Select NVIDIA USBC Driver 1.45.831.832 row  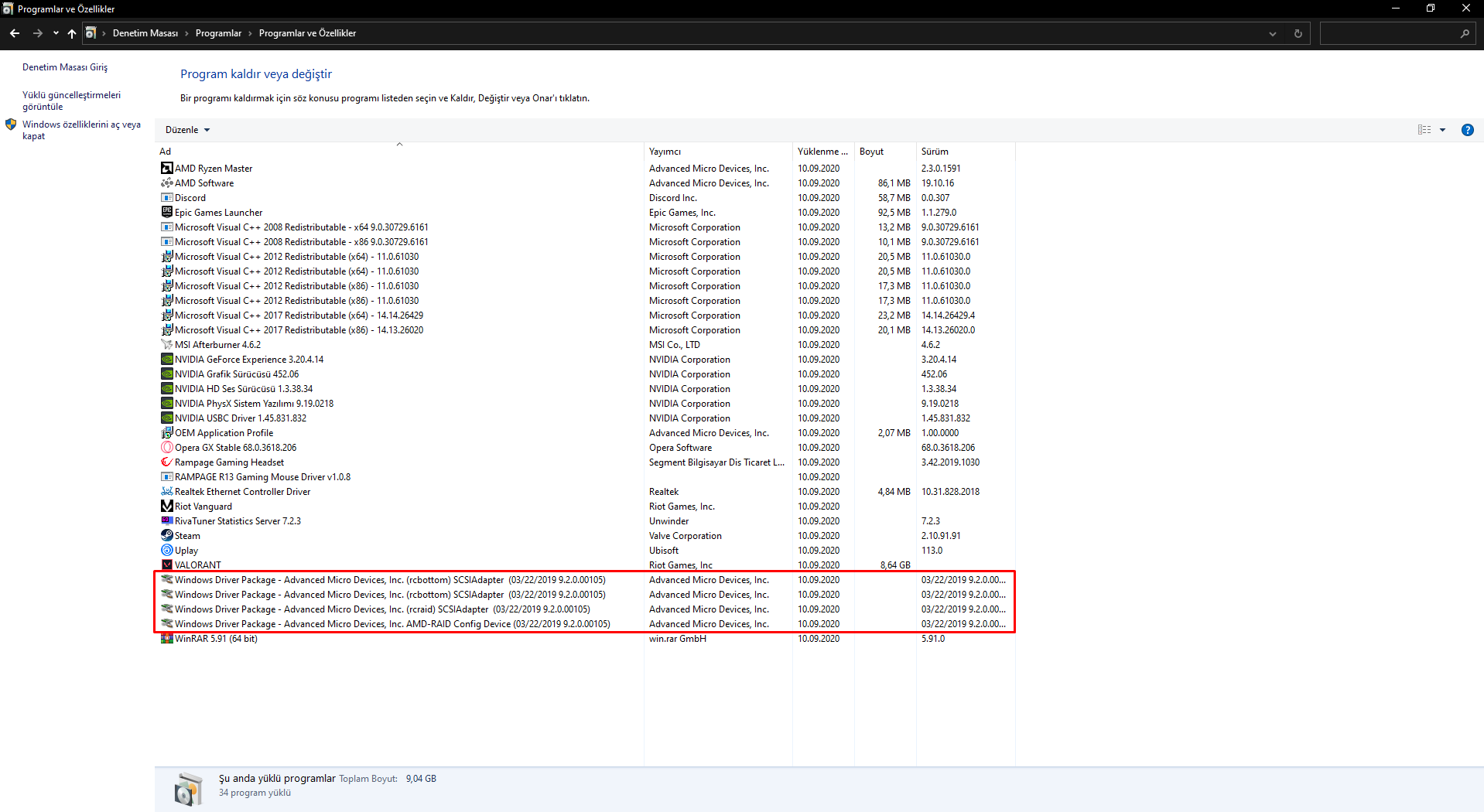coord(585,418)
